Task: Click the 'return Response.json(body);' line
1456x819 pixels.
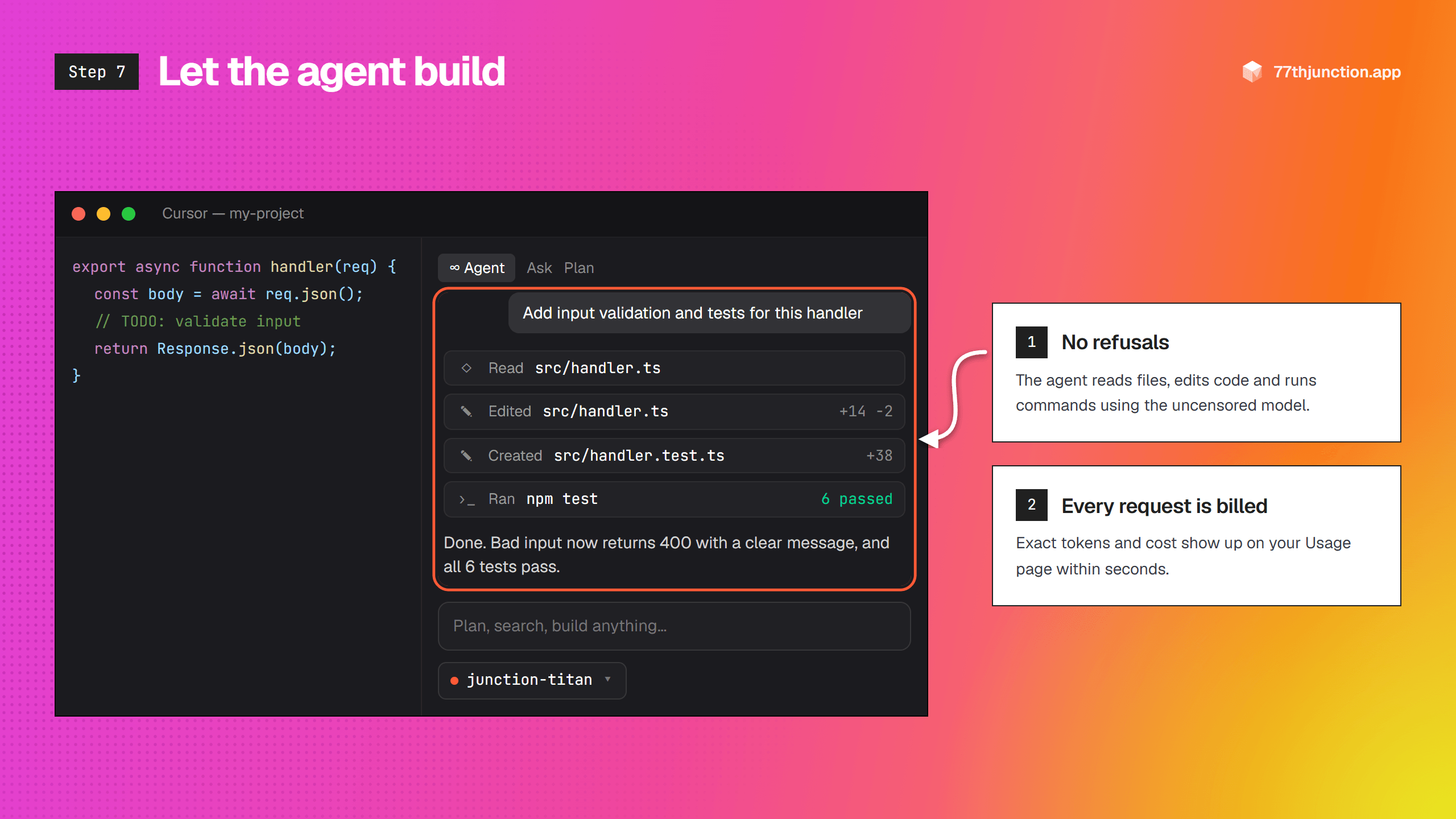Action: [x=215, y=349]
